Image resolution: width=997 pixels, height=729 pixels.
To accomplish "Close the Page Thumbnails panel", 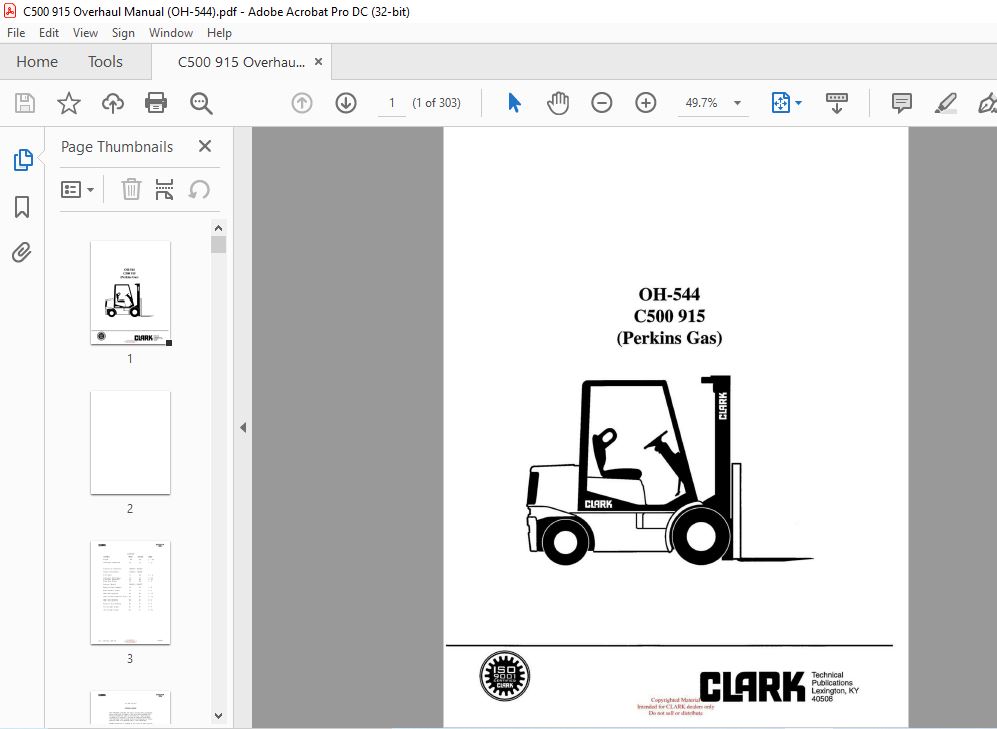I will [x=205, y=146].
